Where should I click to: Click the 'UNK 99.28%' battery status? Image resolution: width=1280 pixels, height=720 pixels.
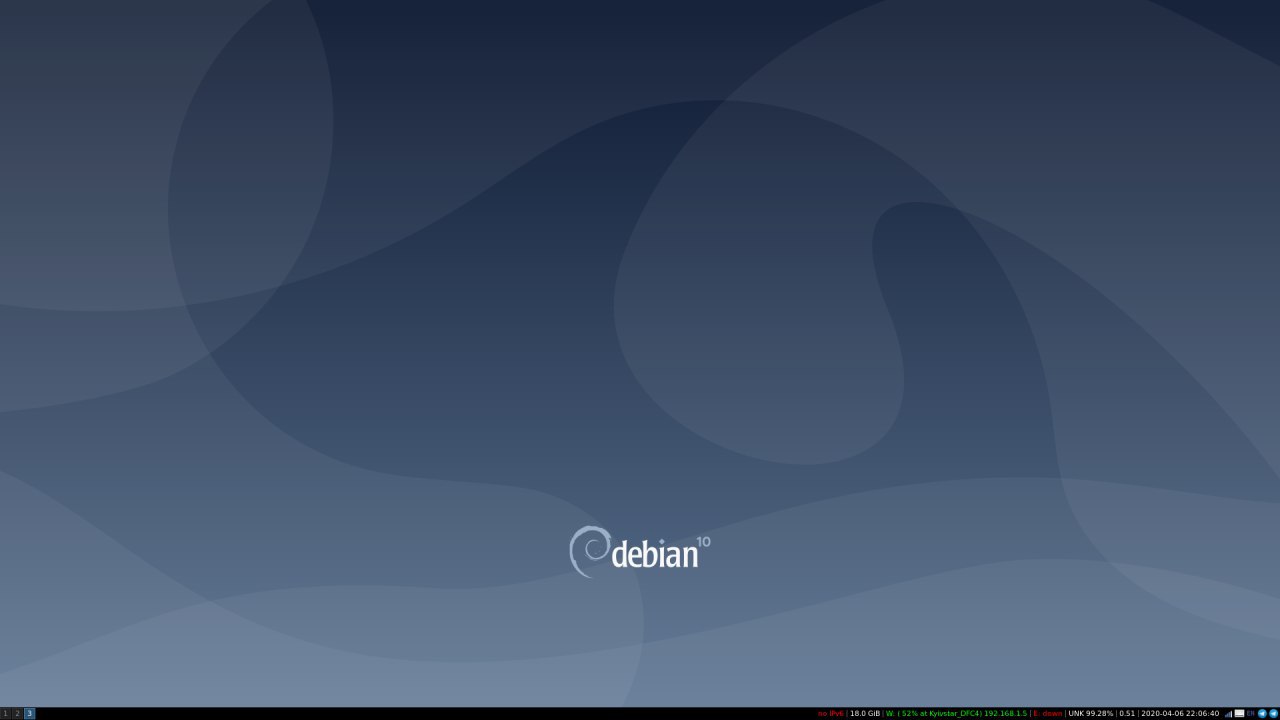coord(1091,714)
